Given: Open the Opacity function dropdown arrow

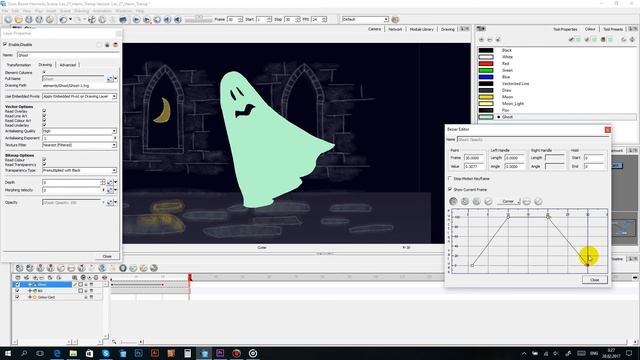Looking at the screenshot, I should coord(116,202).
